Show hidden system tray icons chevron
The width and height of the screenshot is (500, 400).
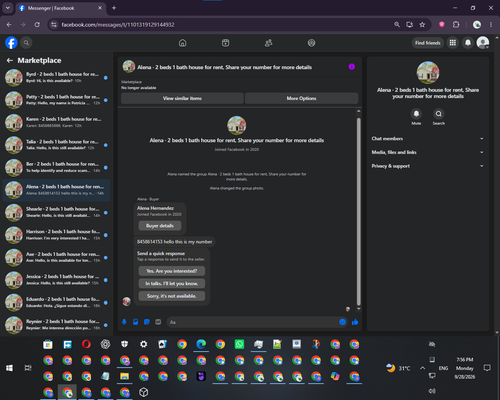point(422,368)
